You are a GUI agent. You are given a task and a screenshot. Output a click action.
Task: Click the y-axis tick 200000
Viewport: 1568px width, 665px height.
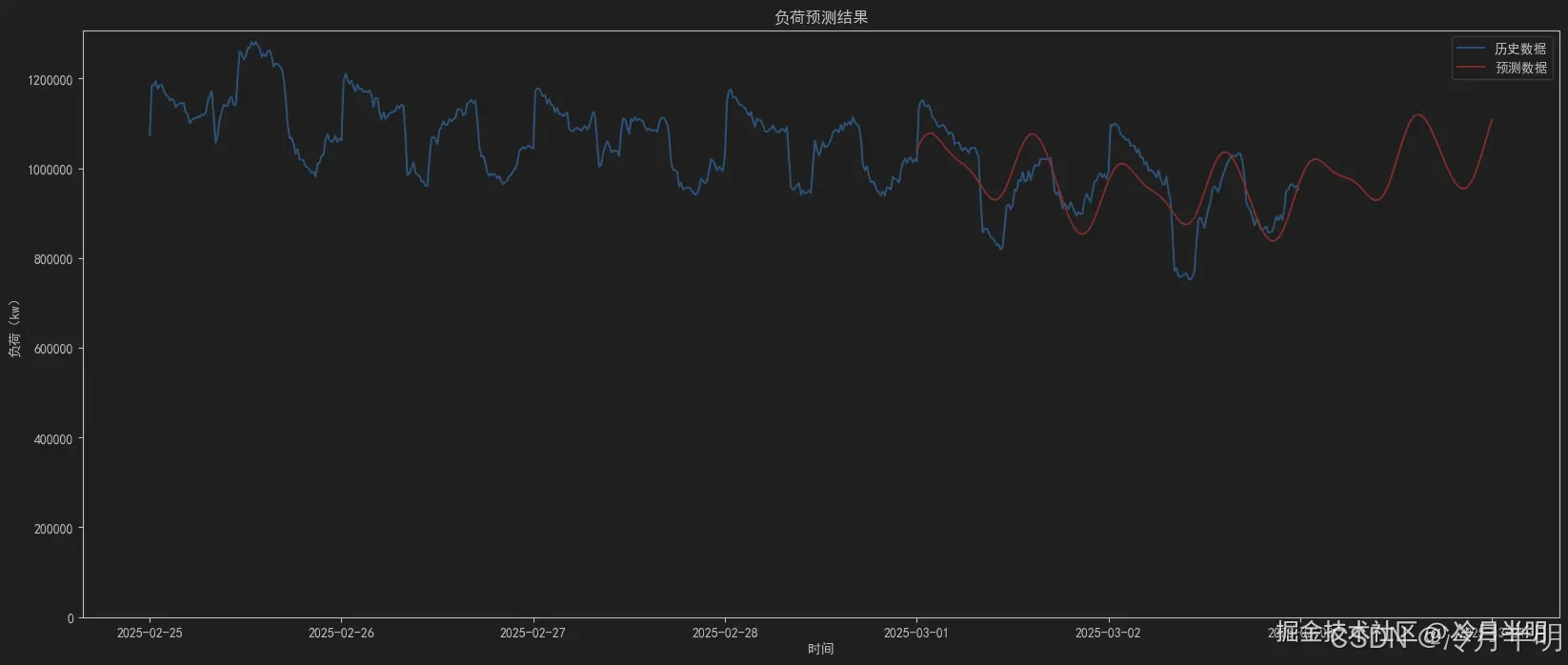click(53, 529)
